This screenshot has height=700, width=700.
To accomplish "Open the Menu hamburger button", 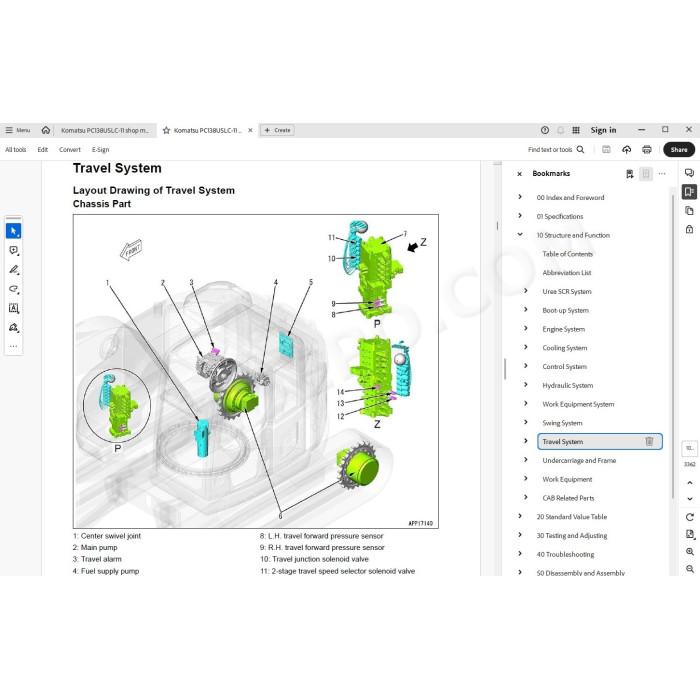I will pyautogui.click(x=18, y=130).
